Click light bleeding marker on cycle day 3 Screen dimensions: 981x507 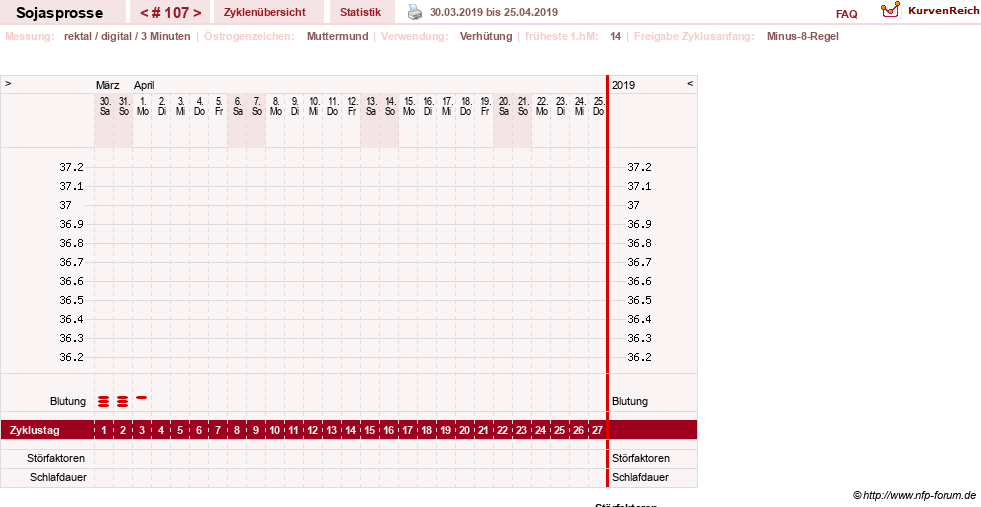tap(142, 397)
